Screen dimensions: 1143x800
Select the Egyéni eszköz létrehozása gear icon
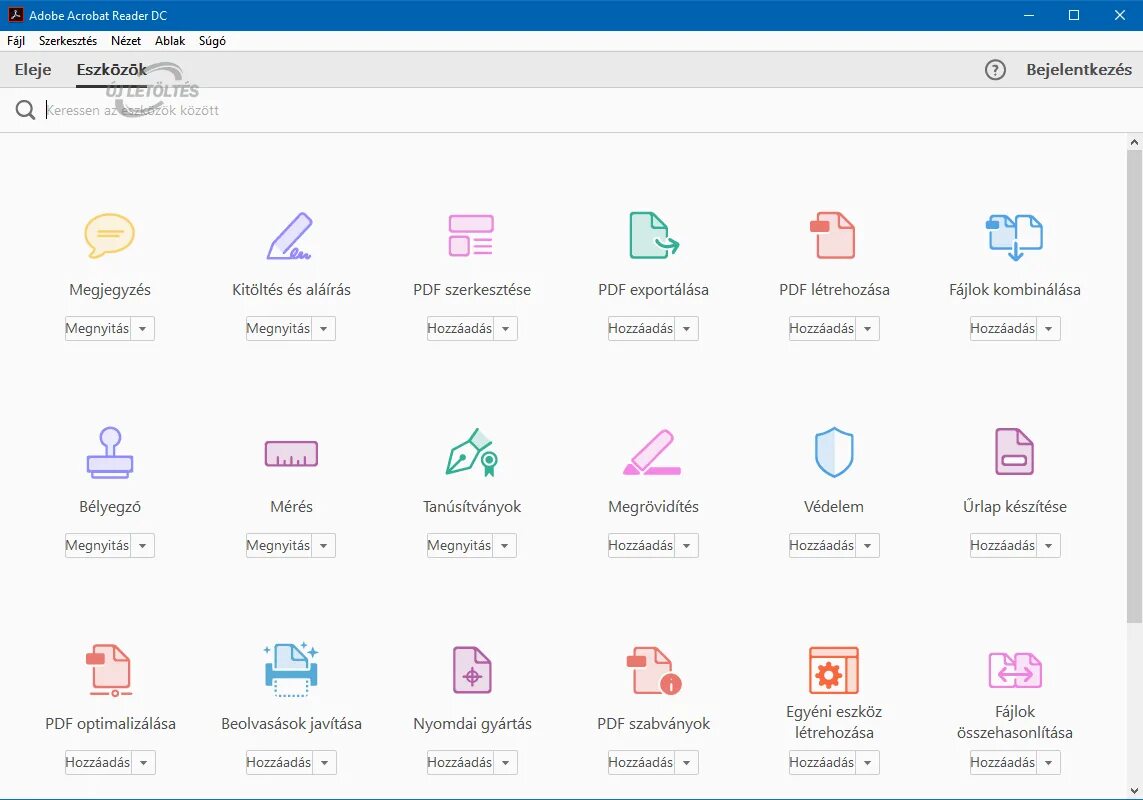pos(834,669)
